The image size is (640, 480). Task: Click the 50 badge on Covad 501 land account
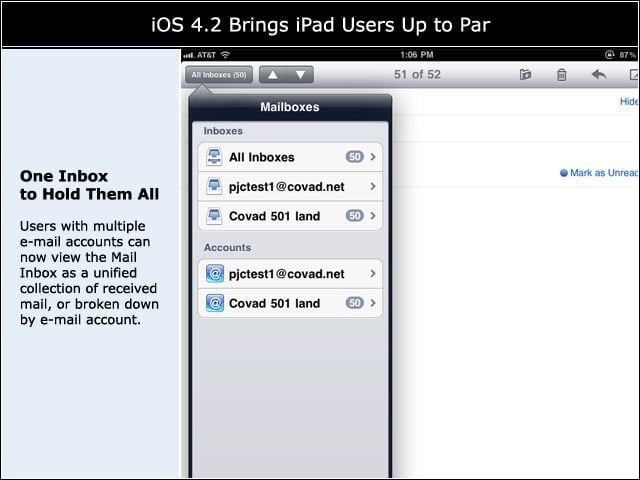(x=355, y=303)
